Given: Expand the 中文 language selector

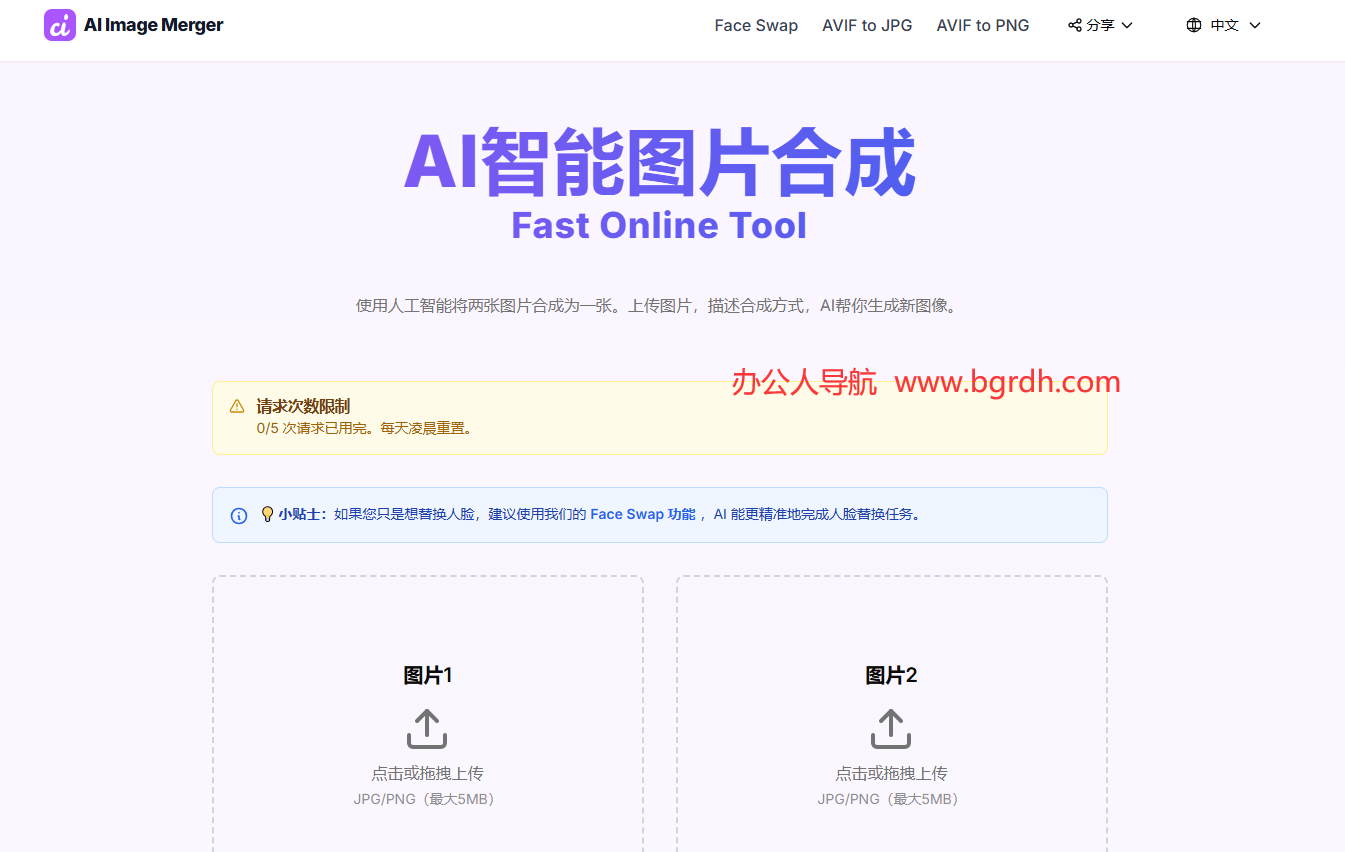Looking at the screenshot, I should tap(1223, 24).
